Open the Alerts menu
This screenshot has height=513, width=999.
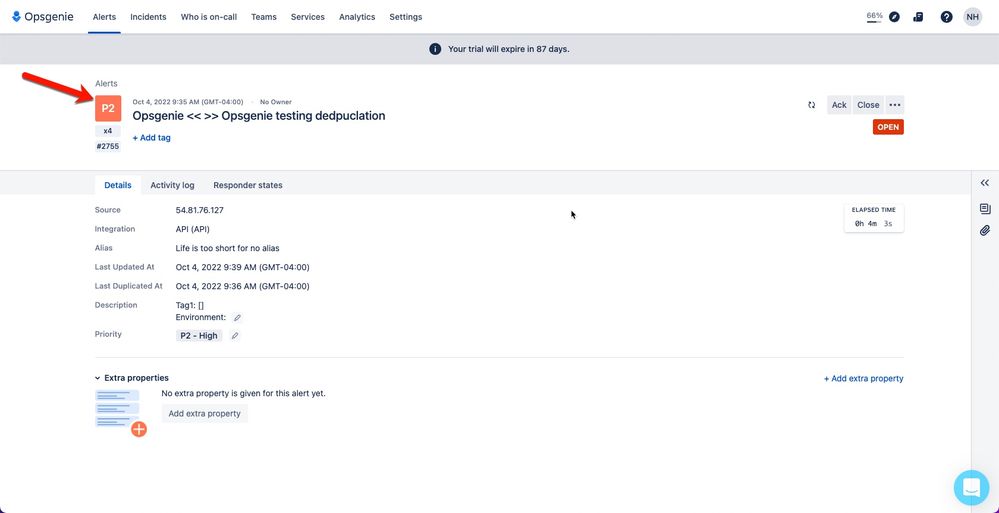tap(104, 17)
